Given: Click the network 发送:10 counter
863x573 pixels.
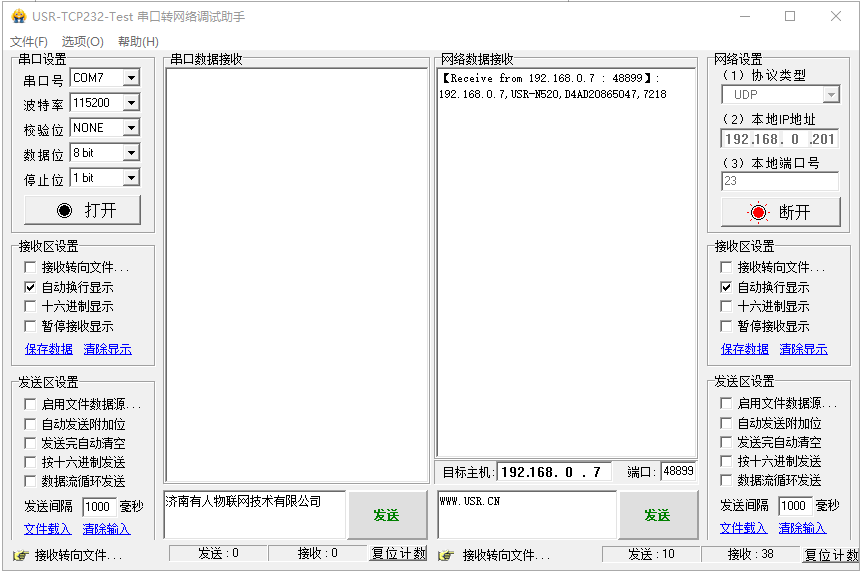Looking at the screenshot, I should click(651, 554).
